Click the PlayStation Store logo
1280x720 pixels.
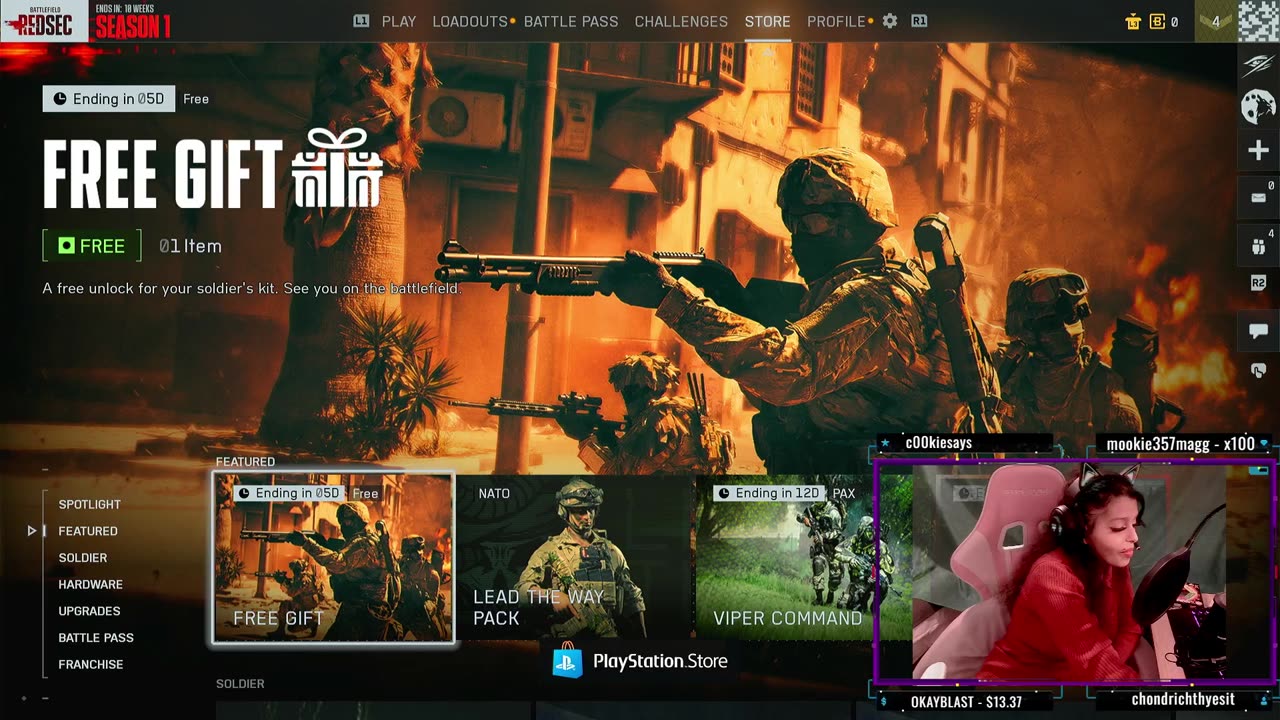coord(640,661)
